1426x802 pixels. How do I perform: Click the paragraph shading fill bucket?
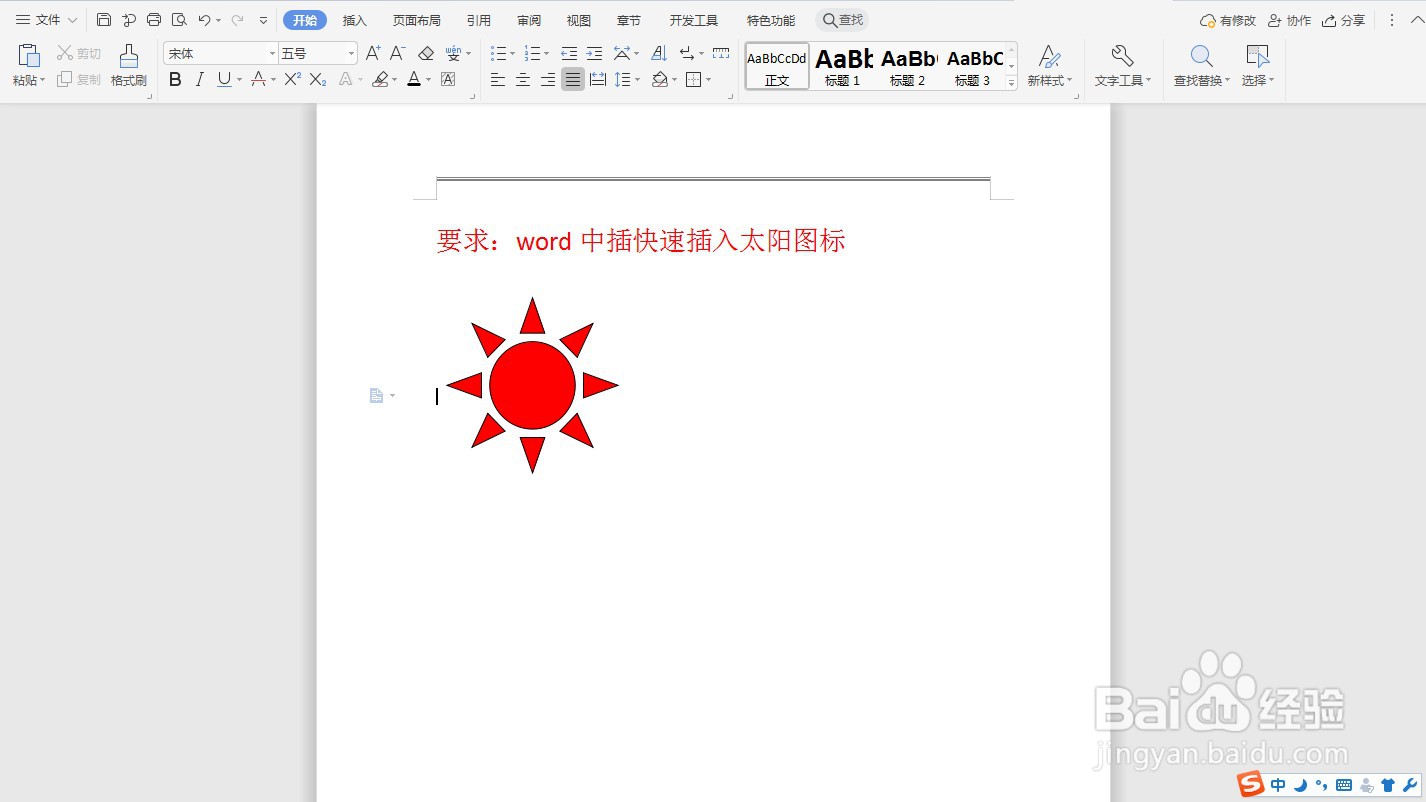[x=659, y=79]
